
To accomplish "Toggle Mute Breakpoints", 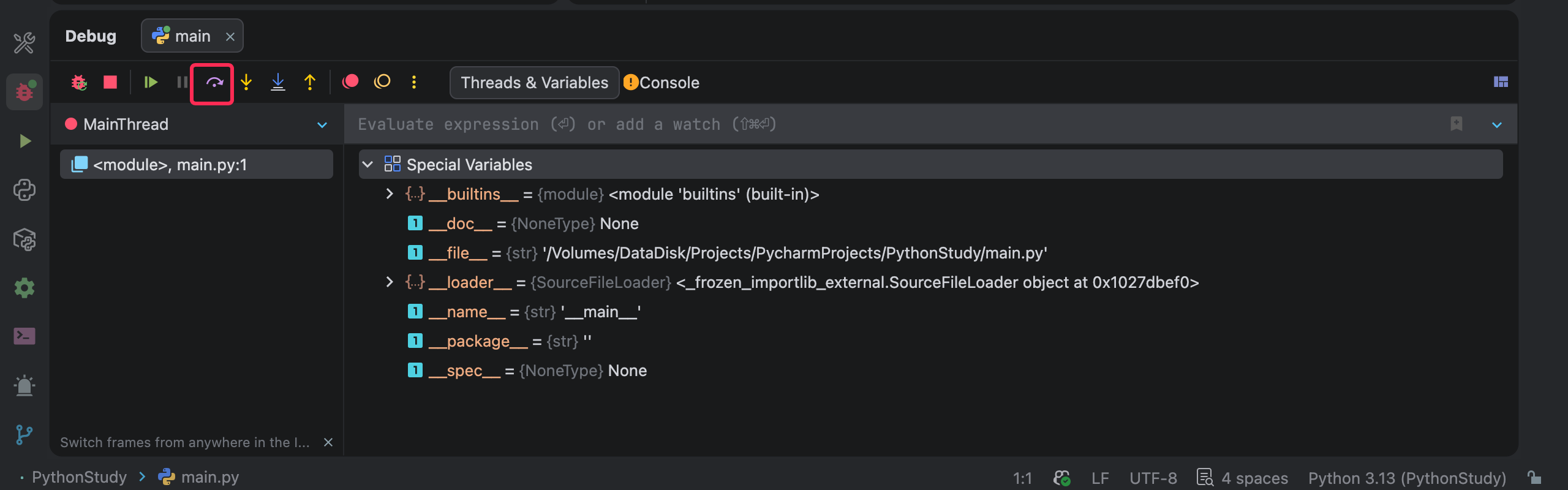I will pyautogui.click(x=382, y=81).
